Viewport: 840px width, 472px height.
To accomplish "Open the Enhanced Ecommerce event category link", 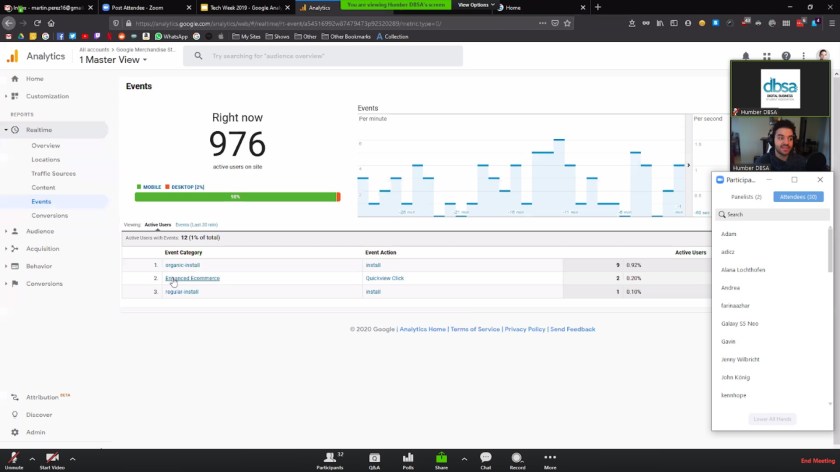I will point(192,278).
